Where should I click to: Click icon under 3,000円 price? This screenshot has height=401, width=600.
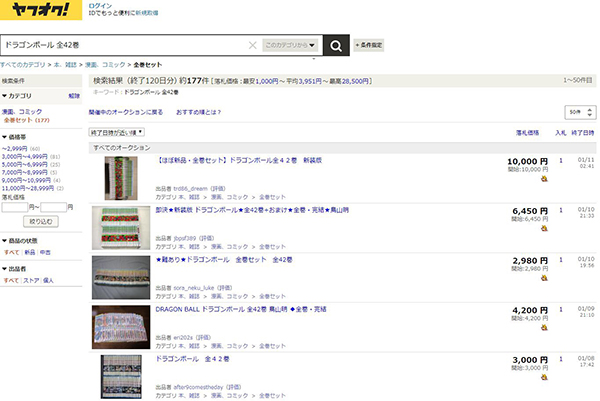[x=544, y=377]
